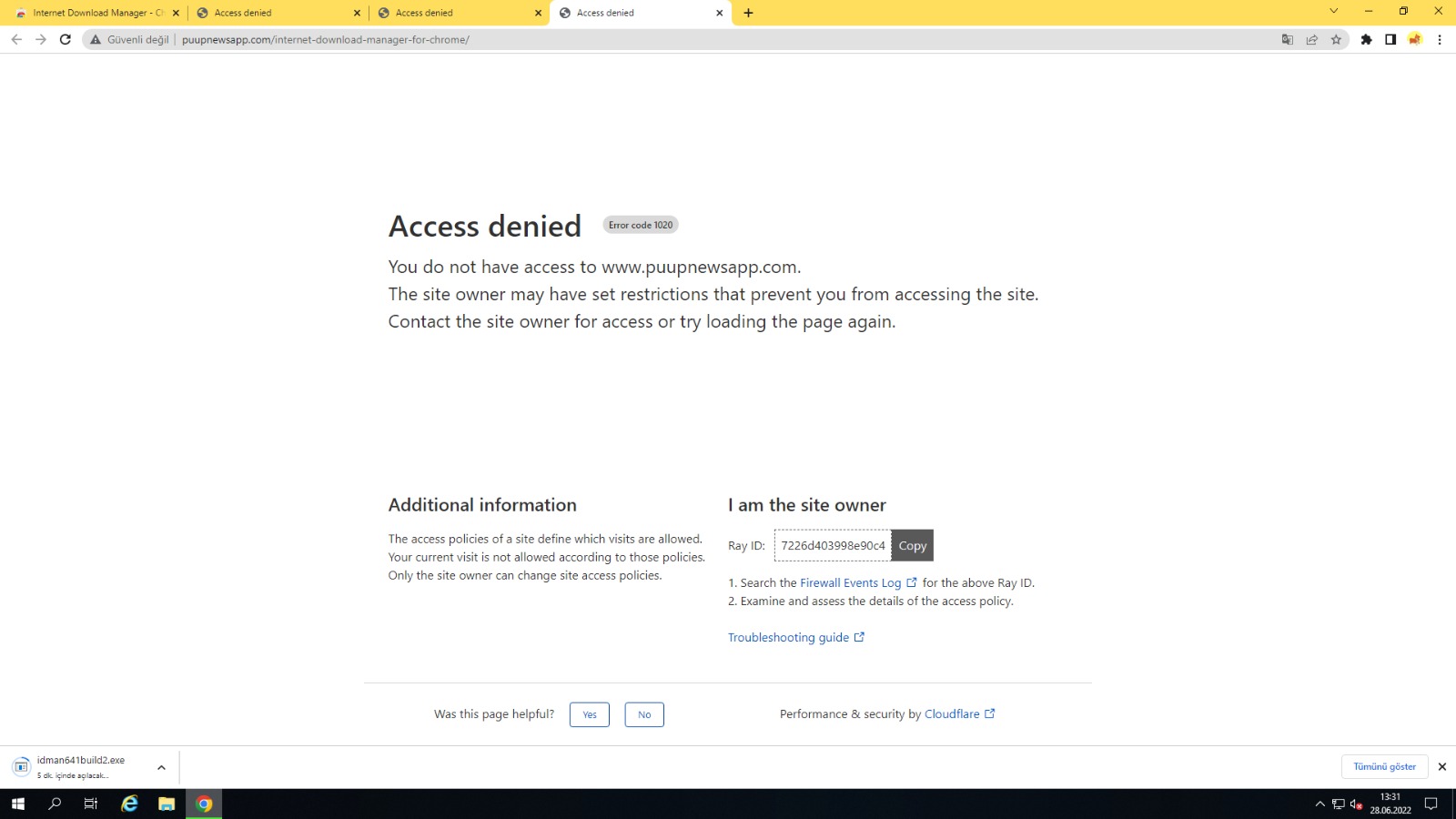Expand the tab search dropdown
The height and width of the screenshot is (819, 1456).
[x=1333, y=11]
